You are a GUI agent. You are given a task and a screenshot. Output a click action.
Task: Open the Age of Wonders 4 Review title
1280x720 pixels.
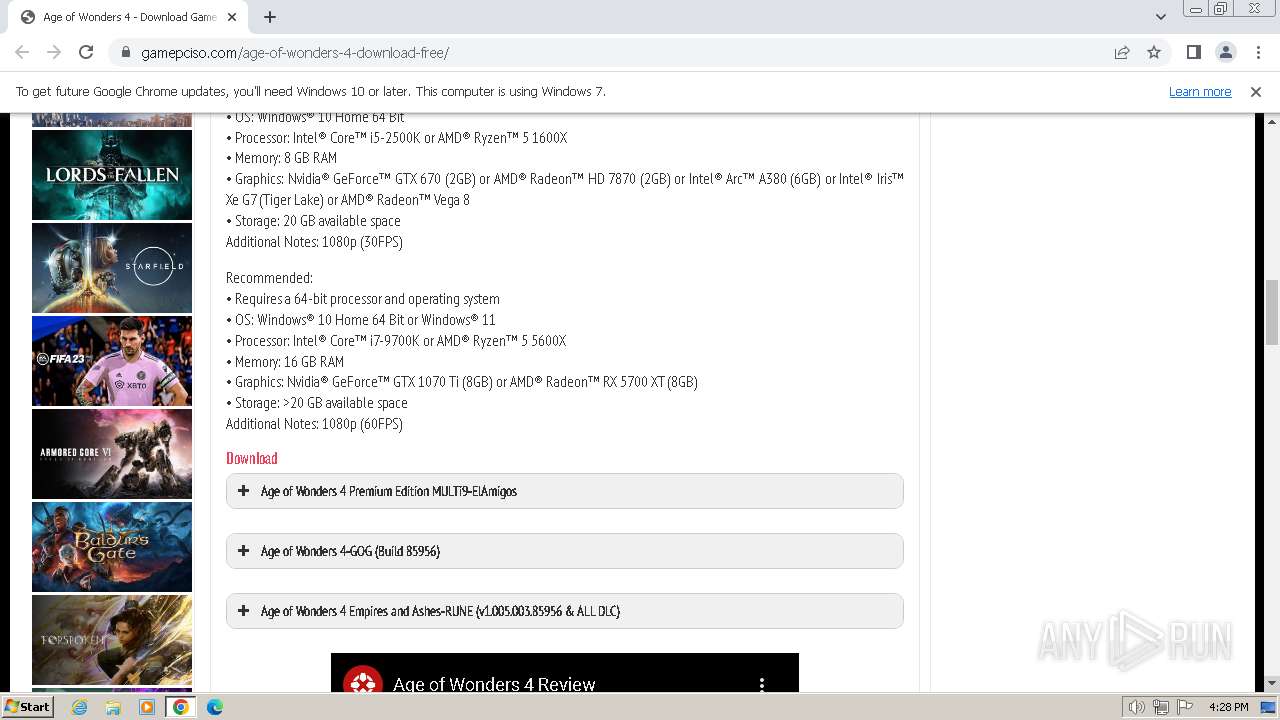click(494, 684)
